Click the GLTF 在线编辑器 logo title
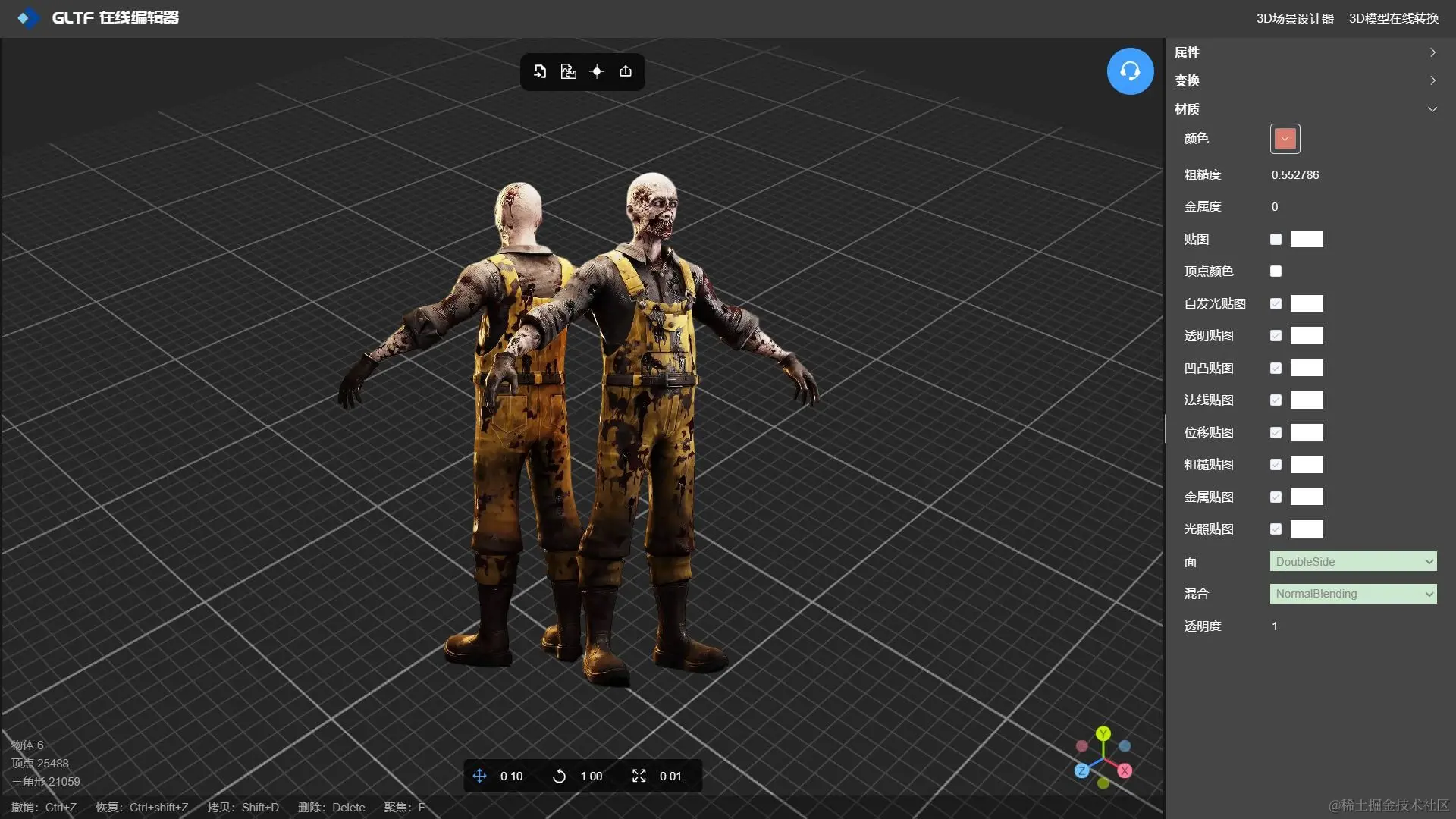This screenshot has width=1456, height=819. [x=114, y=17]
